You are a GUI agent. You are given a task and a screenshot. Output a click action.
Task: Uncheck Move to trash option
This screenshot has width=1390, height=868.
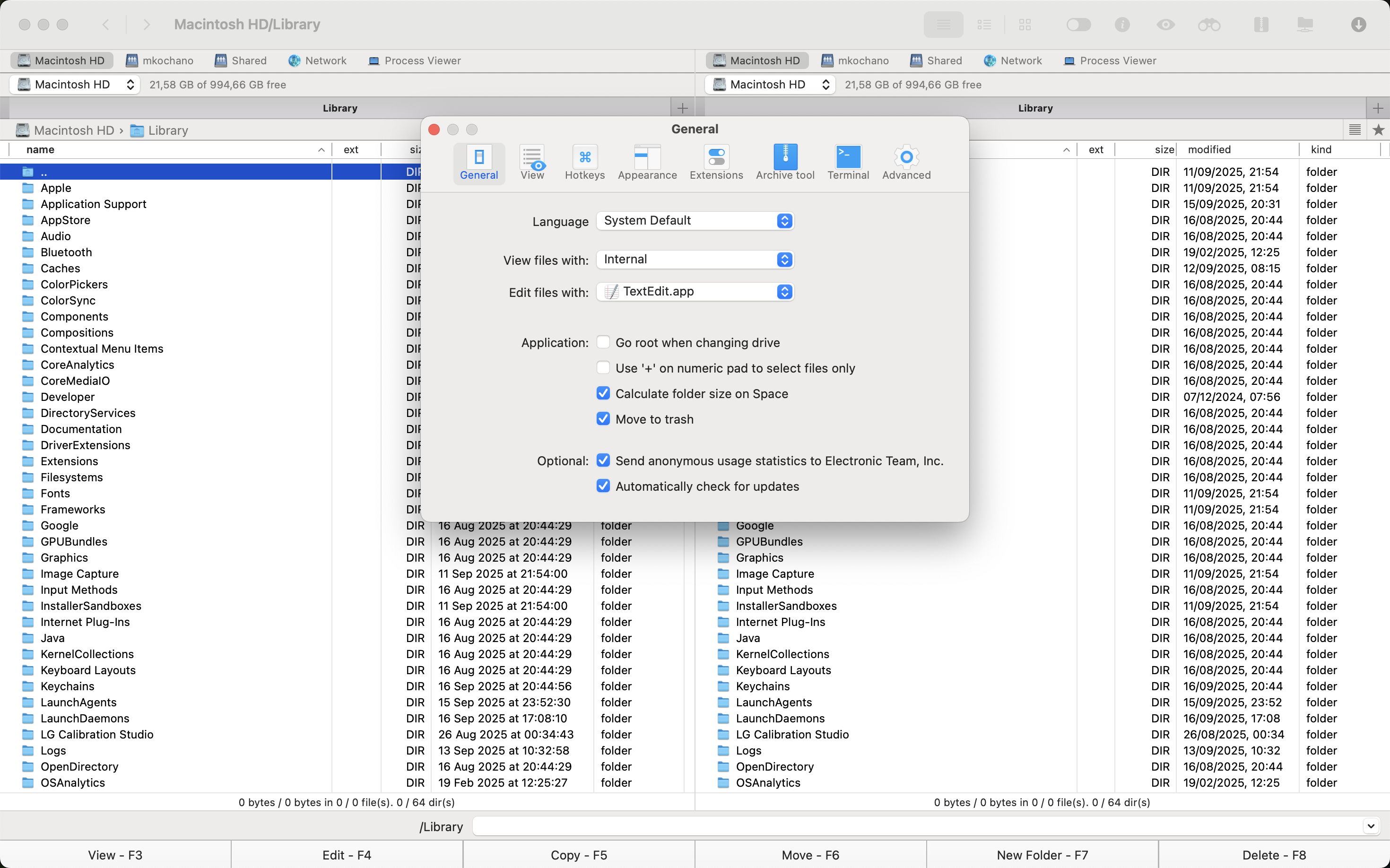coord(603,419)
